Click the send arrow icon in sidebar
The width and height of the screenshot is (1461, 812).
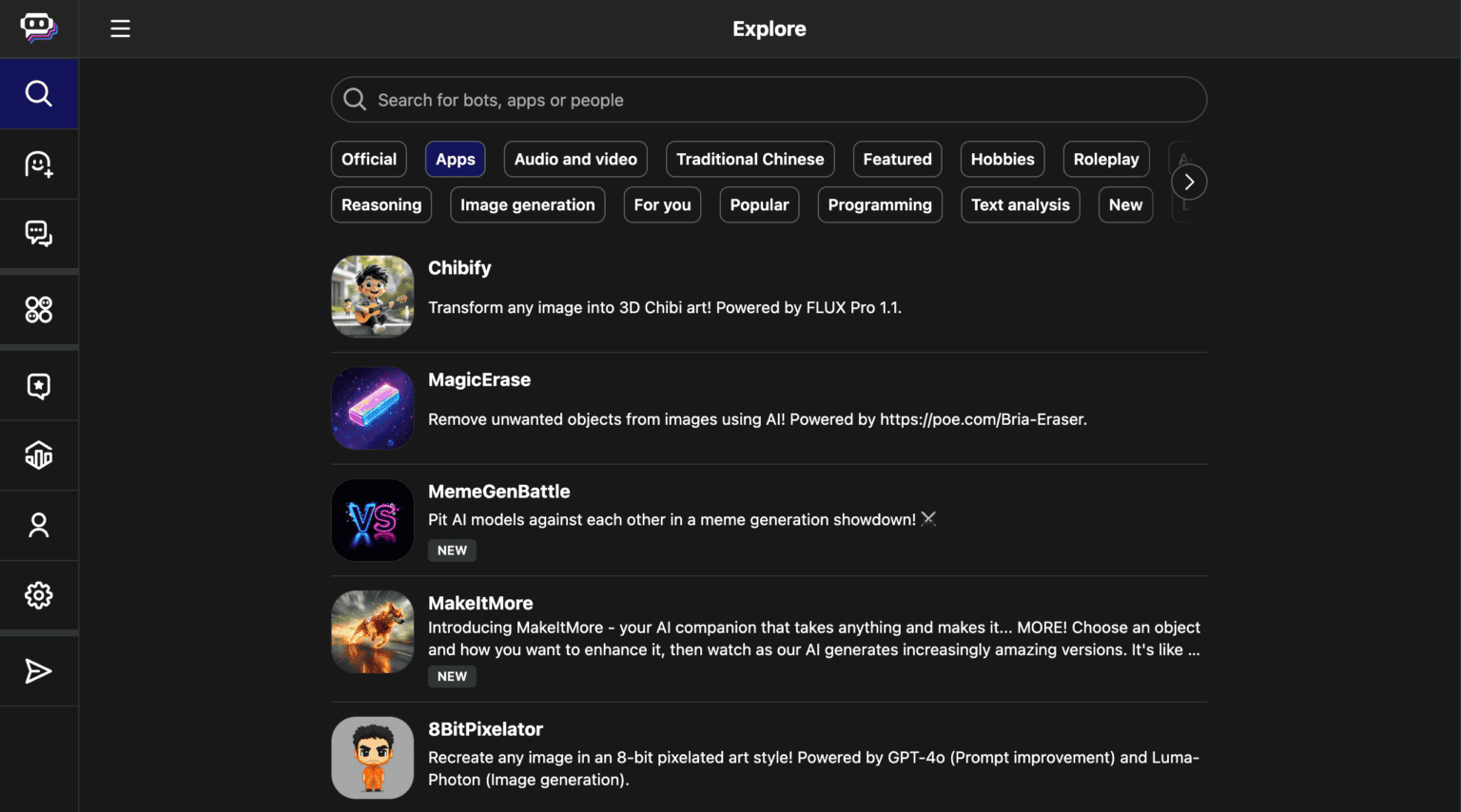click(x=39, y=671)
